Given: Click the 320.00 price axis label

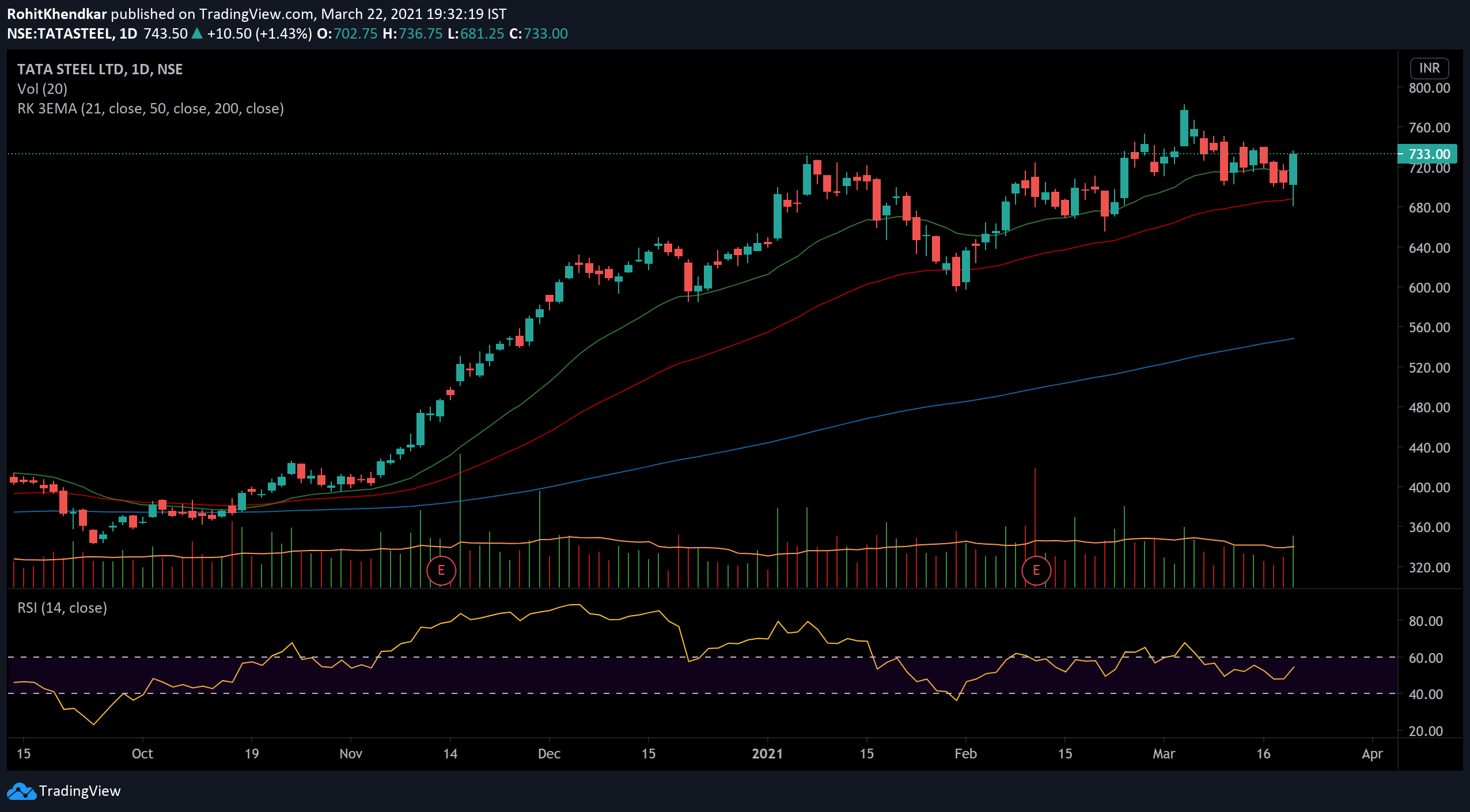Looking at the screenshot, I should (1429, 568).
